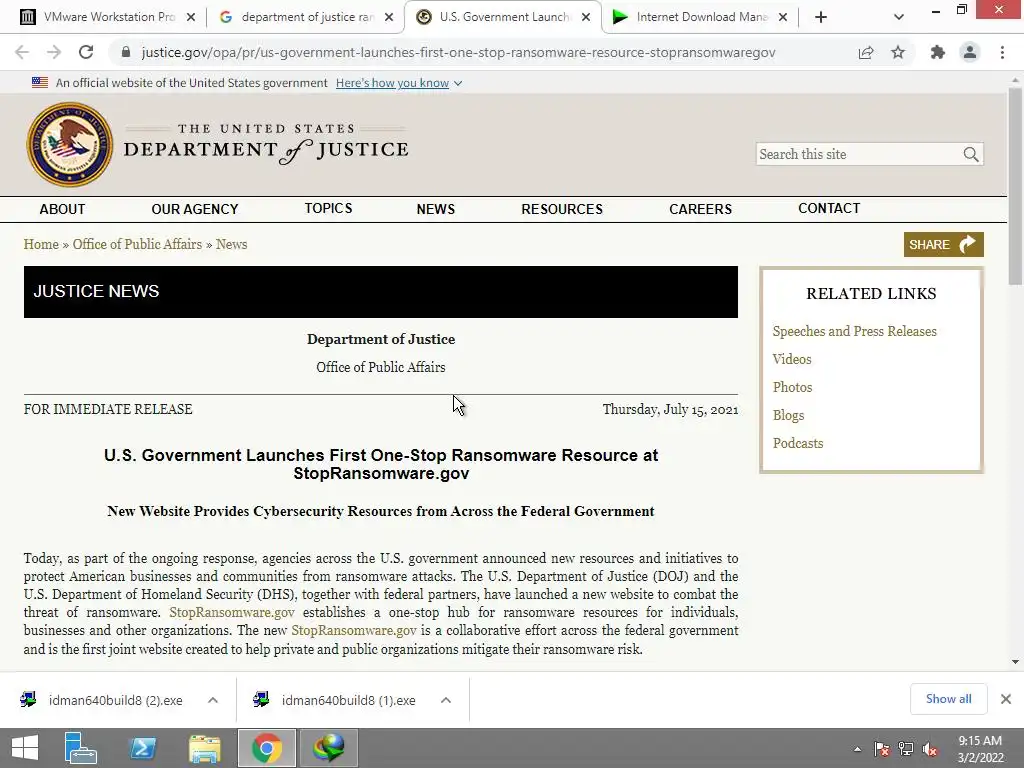Click the browser forward arrow
This screenshot has height=768, width=1024.
click(x=54, y=52)
